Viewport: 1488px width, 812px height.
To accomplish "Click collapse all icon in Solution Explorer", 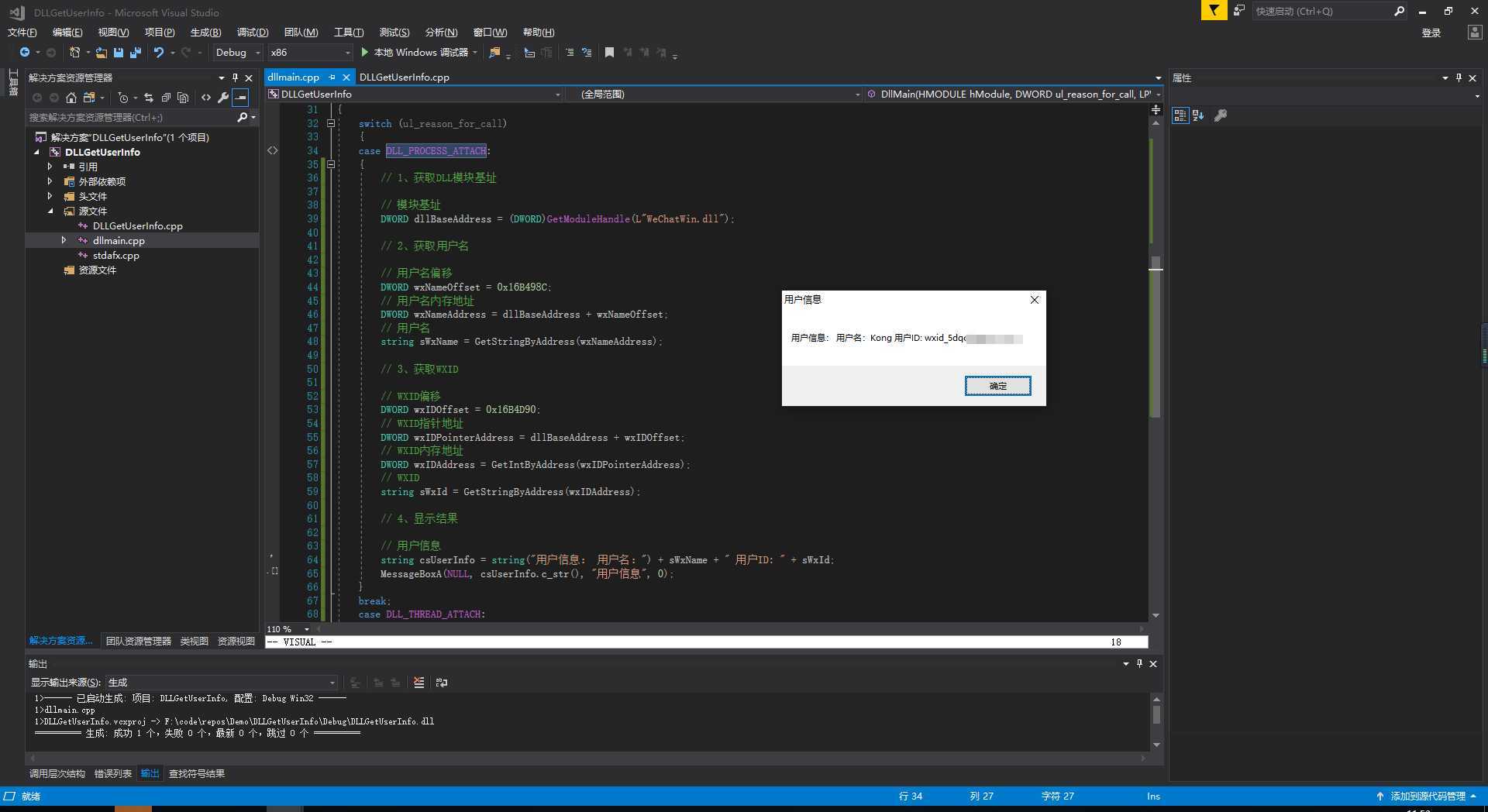I will 166,97.
